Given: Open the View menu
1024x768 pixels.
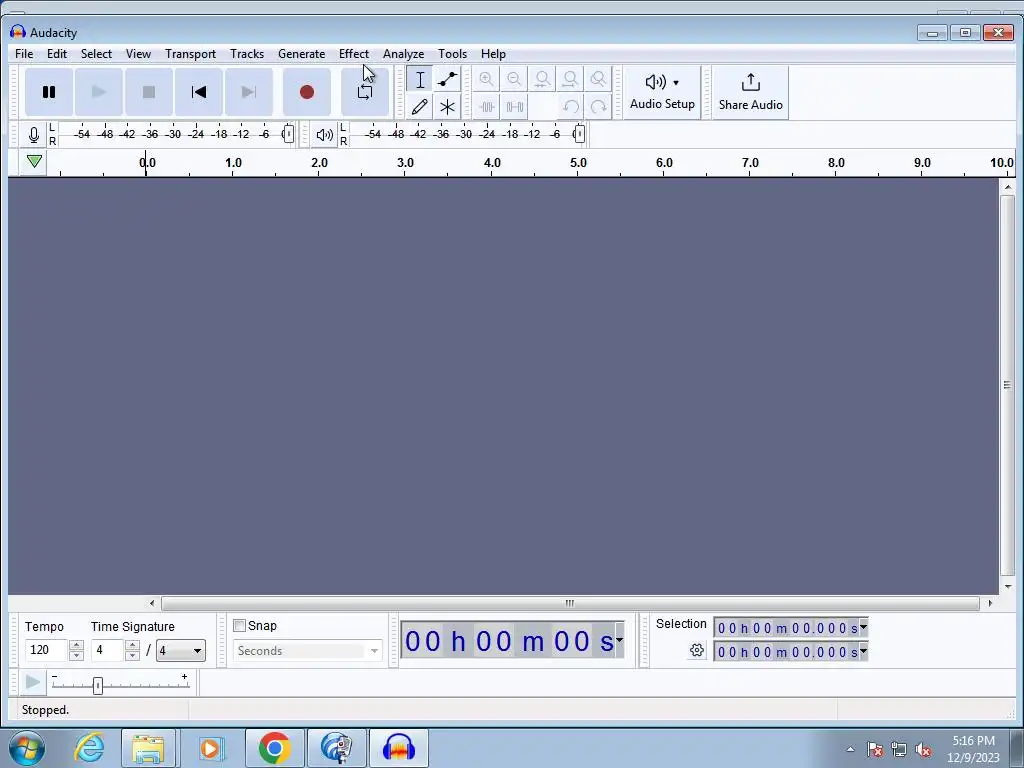Looking at the screenshot, I should (x=138, y=54).
